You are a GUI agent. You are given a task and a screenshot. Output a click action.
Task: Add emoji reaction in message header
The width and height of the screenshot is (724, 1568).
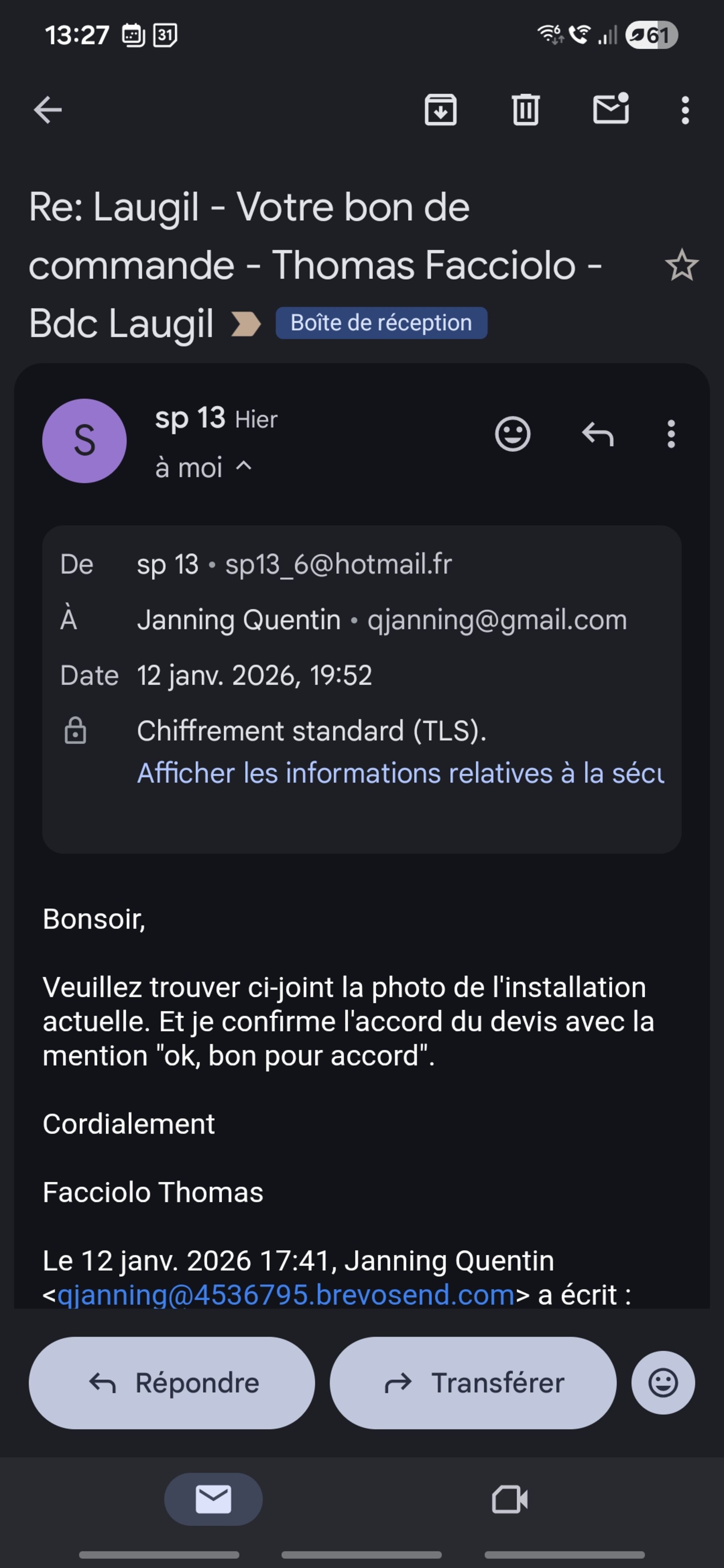pyautogui.click(x=513, y=435)
